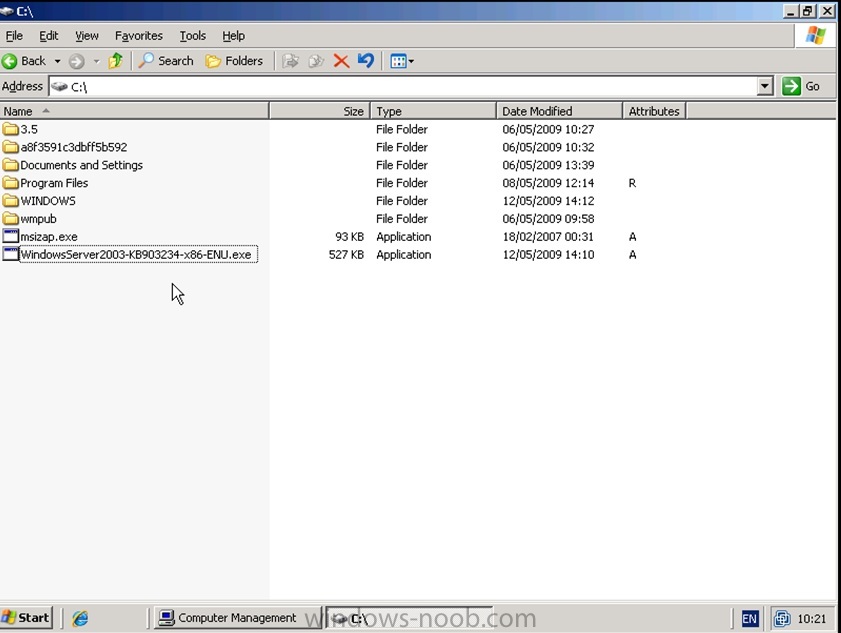This screenshot has height=633, width=841.
Task: Open the Forward history dropdown arrow
Action: click(x=97, y=61)
